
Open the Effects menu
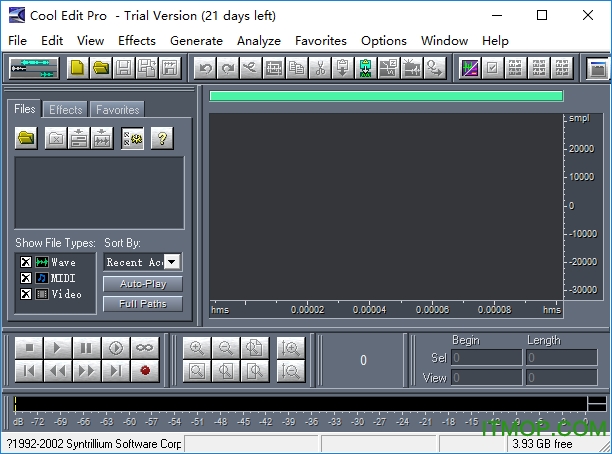pos(137,41)
